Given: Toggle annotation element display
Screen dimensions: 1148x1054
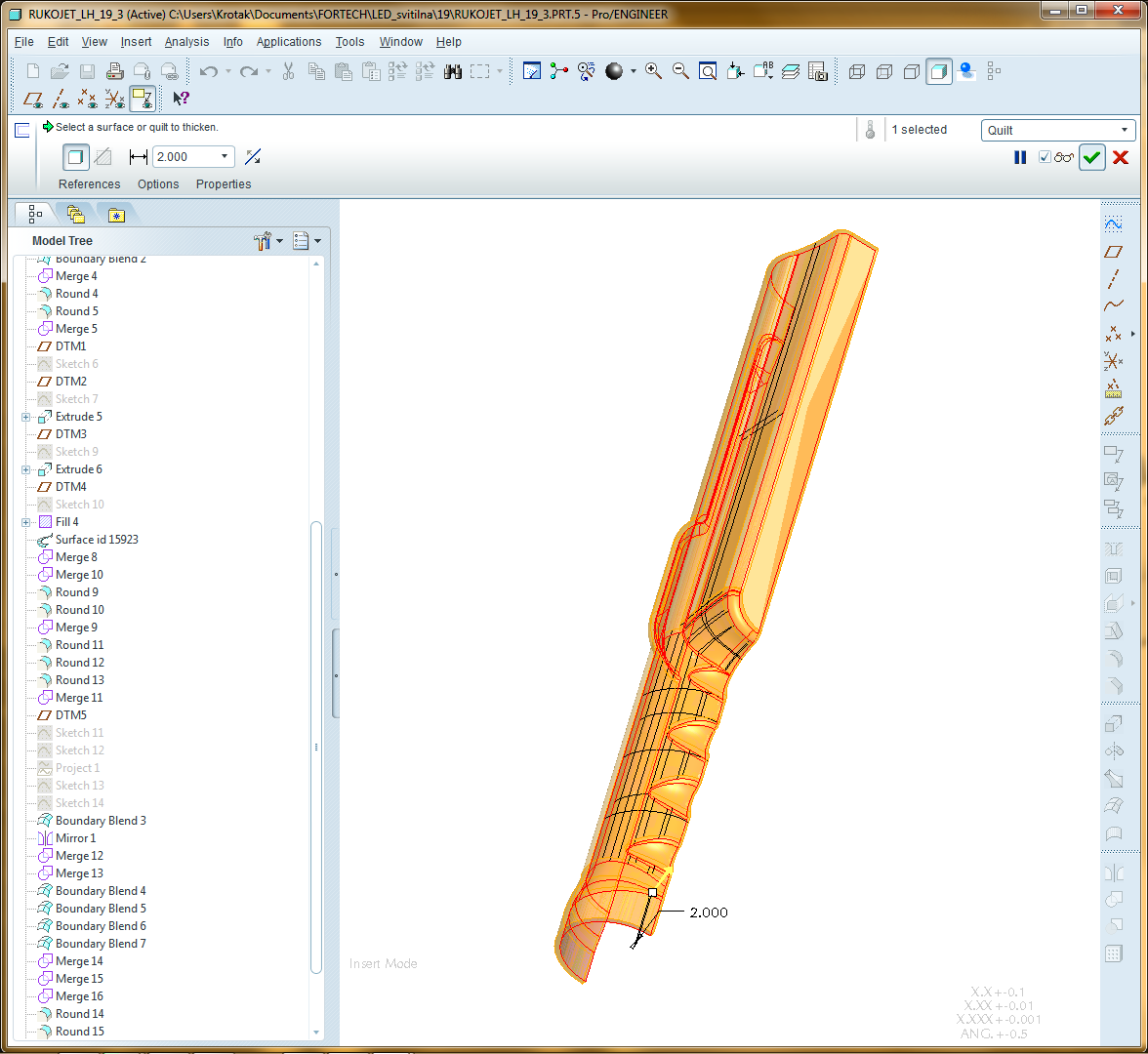Looking at the screenshot, I should pyautogui.click(x=143, y=98).
